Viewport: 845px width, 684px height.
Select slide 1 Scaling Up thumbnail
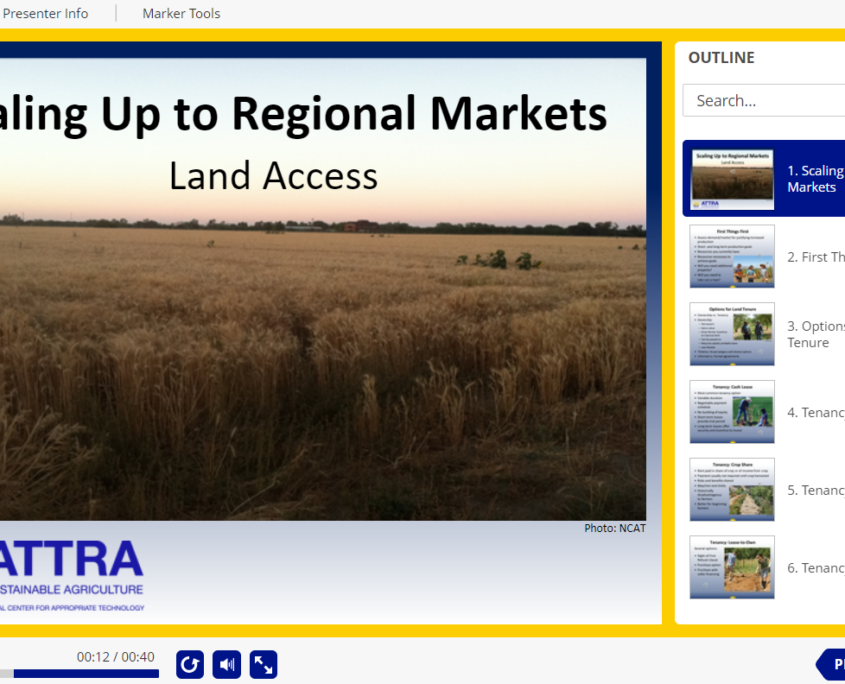pyautogui.click(x=732, y=179)
